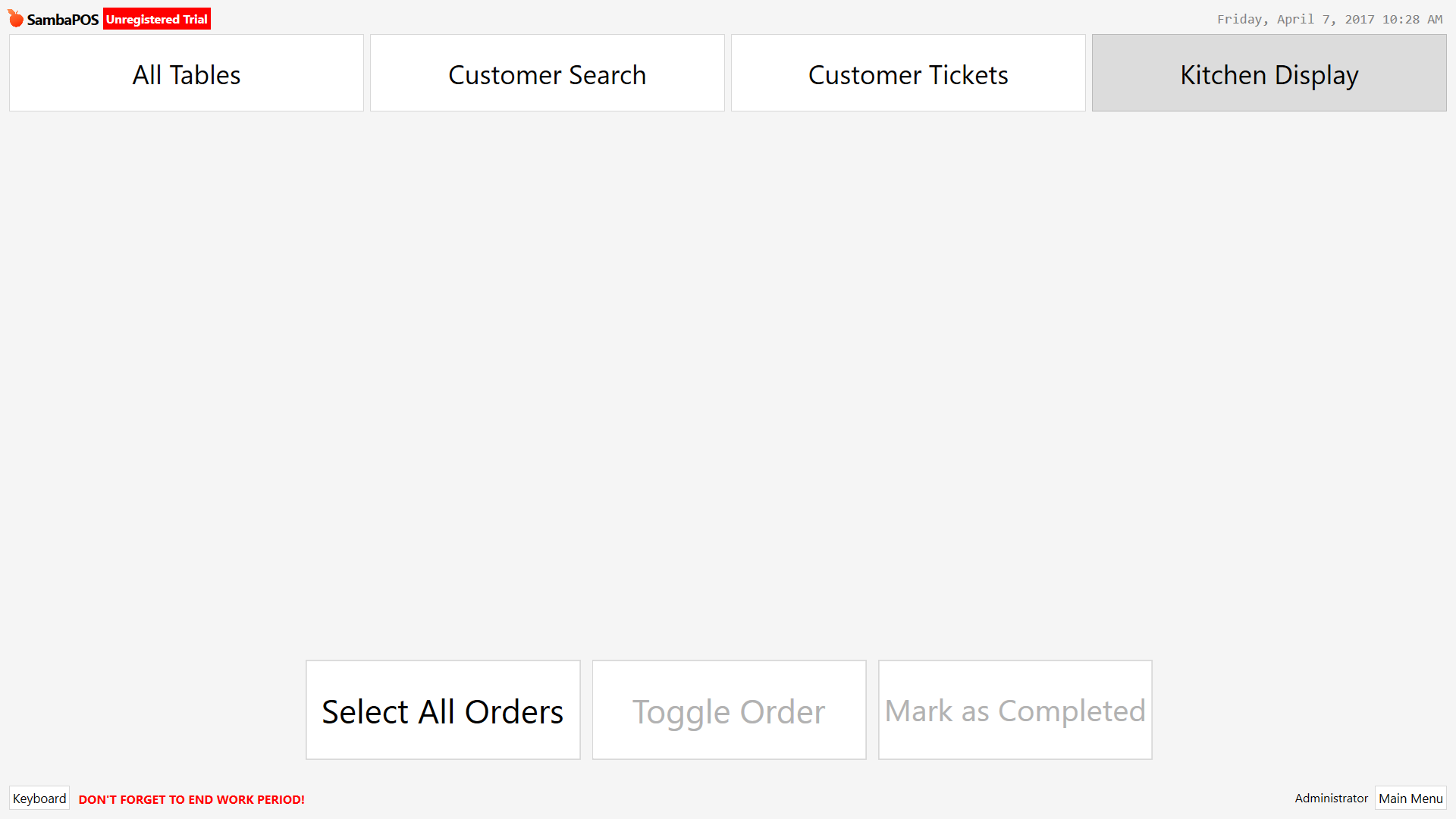This screenshot has height=819, width=1456.
Task: Click Select All Orders button
Action: pyautogui.click(x=443, y=710)
